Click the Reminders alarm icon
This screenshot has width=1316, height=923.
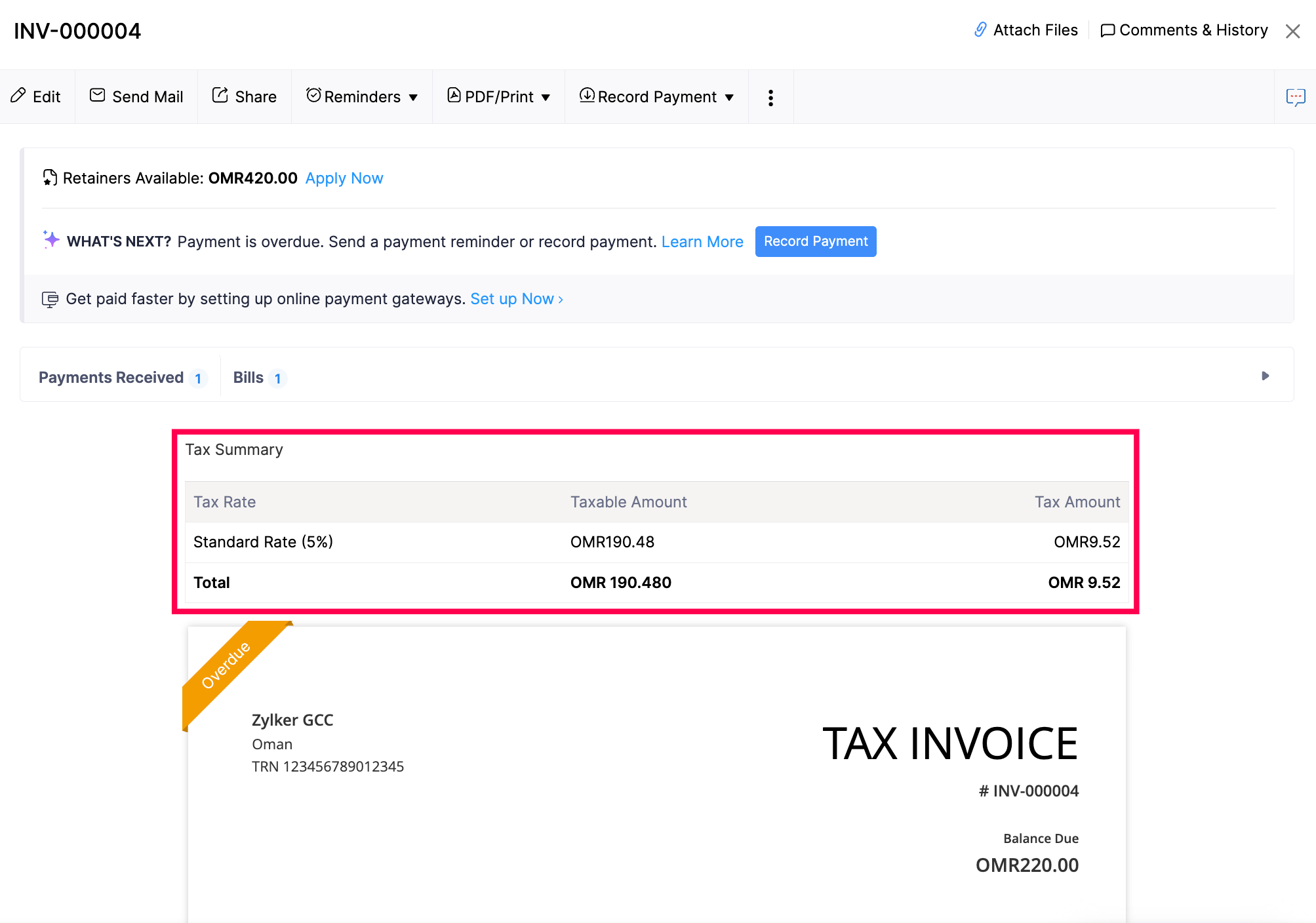pos(313,95)
